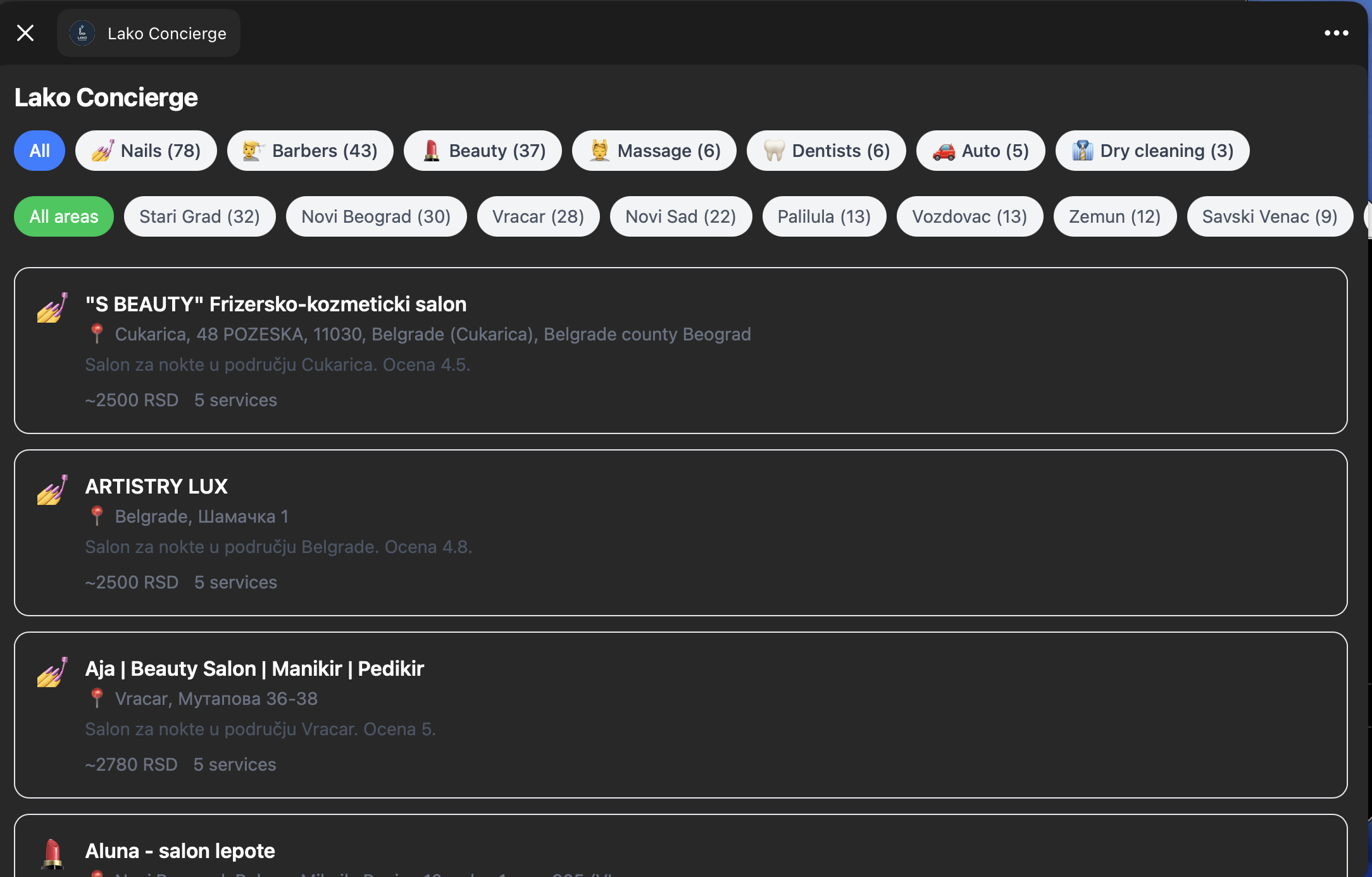Click nail polish icon on S BEAUTY card
Viewport: 1372px width, 877px height.
pos(53,308)
